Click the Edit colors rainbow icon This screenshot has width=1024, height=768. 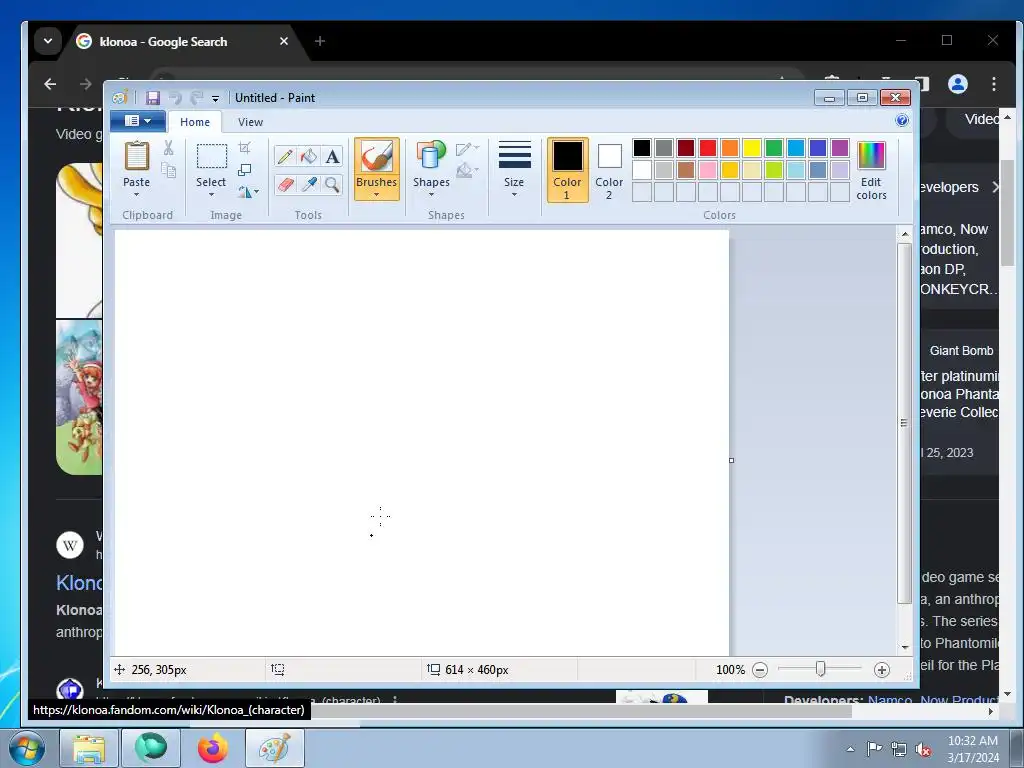[x=871, y=156]
